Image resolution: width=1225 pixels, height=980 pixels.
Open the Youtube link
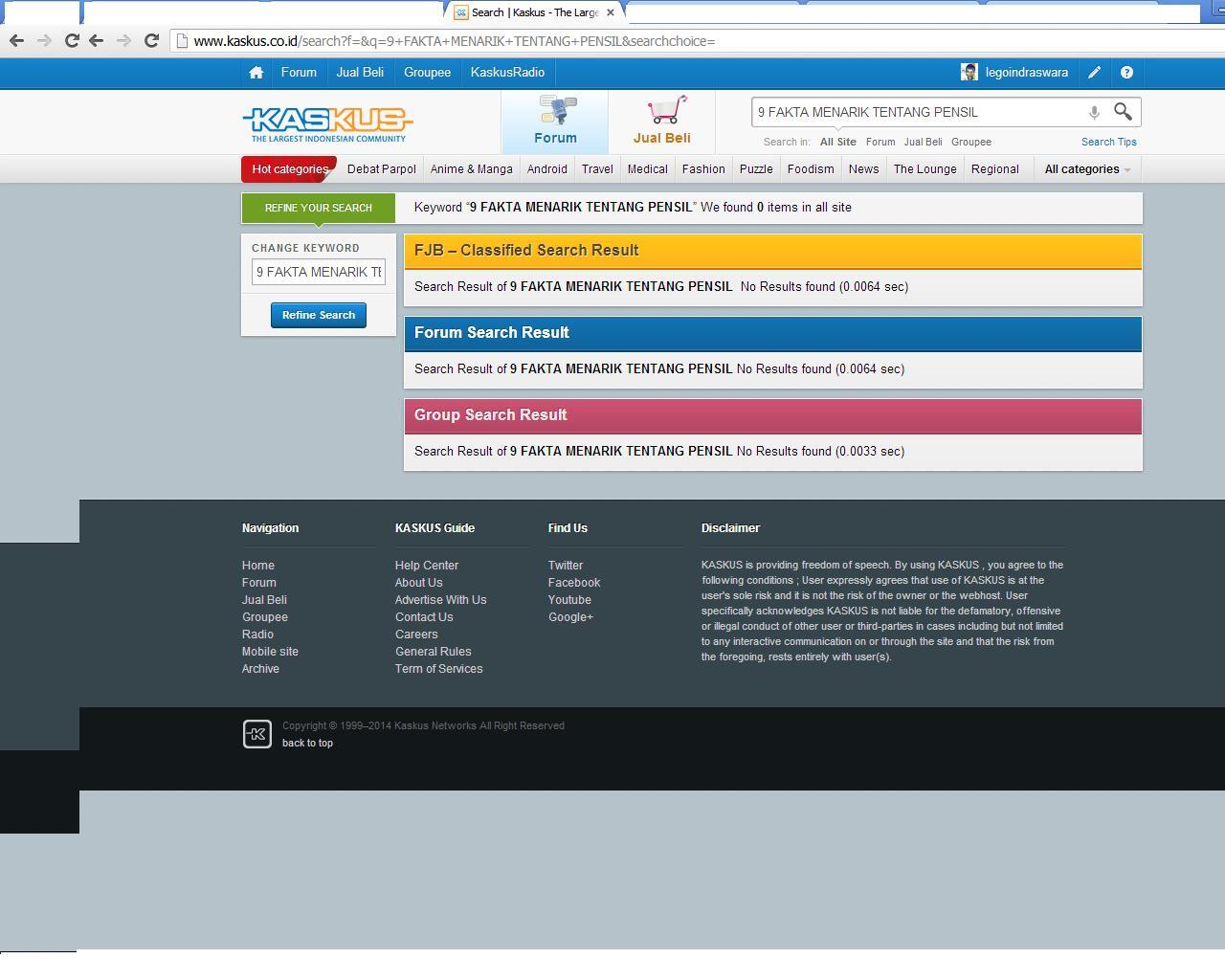click(x=569, y=600)
